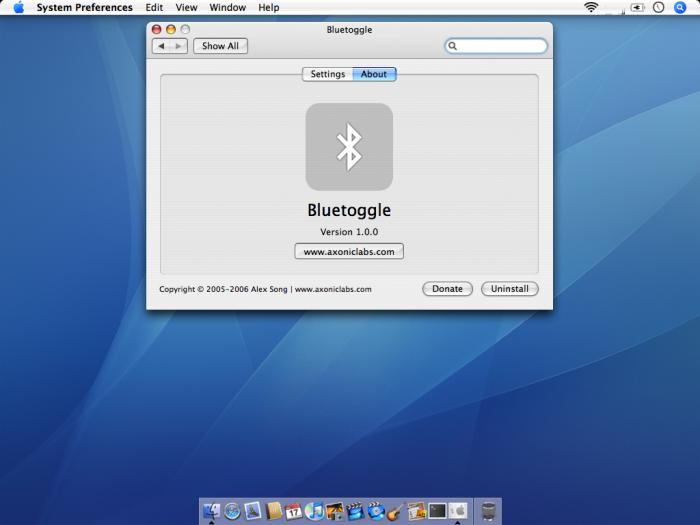Click the Bluetoggle heading text
The image size is (700, 525).
click(x=349, y=210)
